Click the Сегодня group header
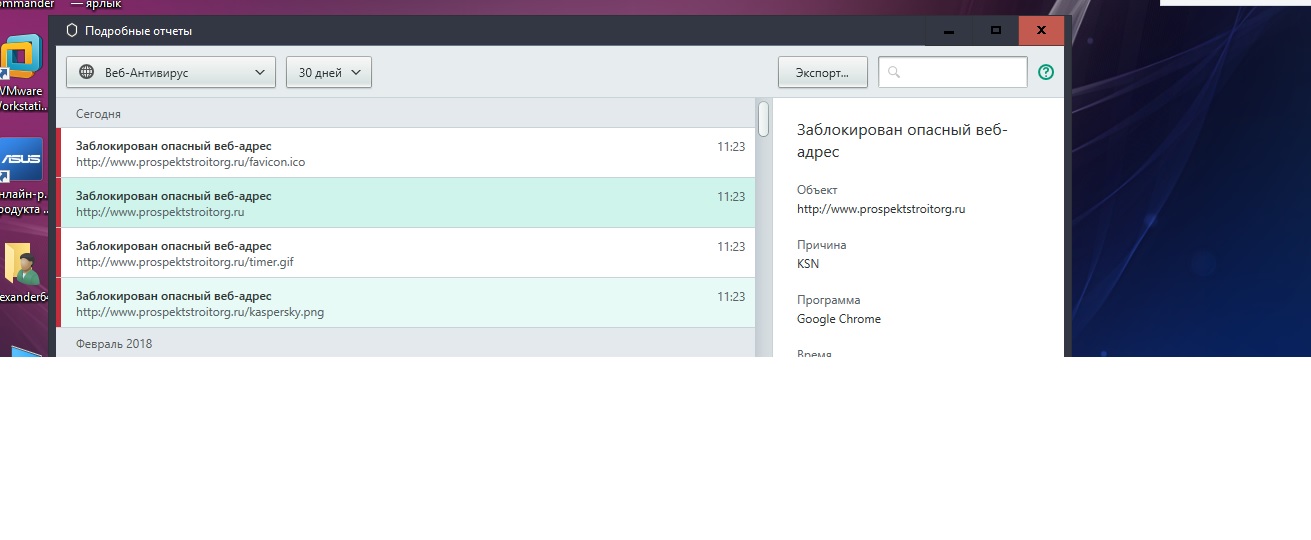1311x540 pixels. (406, 113)
